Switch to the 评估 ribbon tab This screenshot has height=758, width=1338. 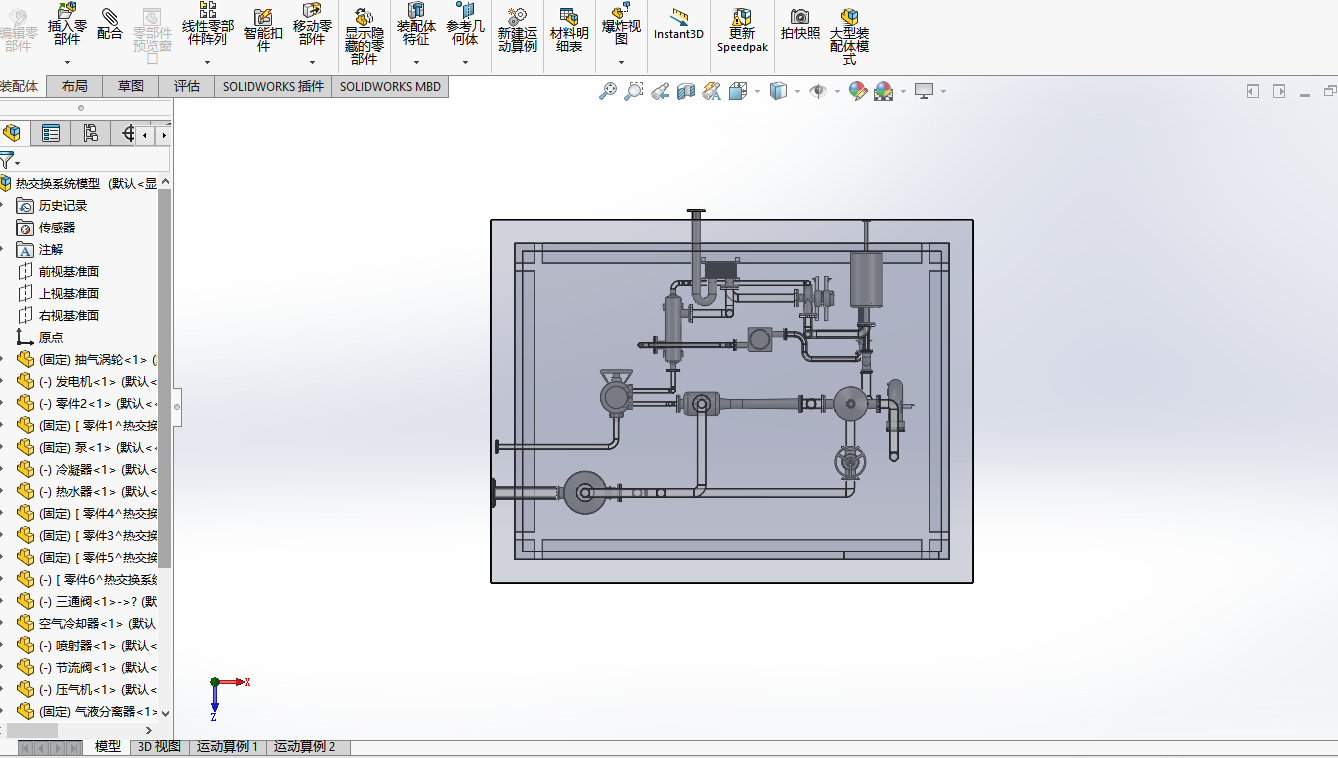click(x=187, y=87)
